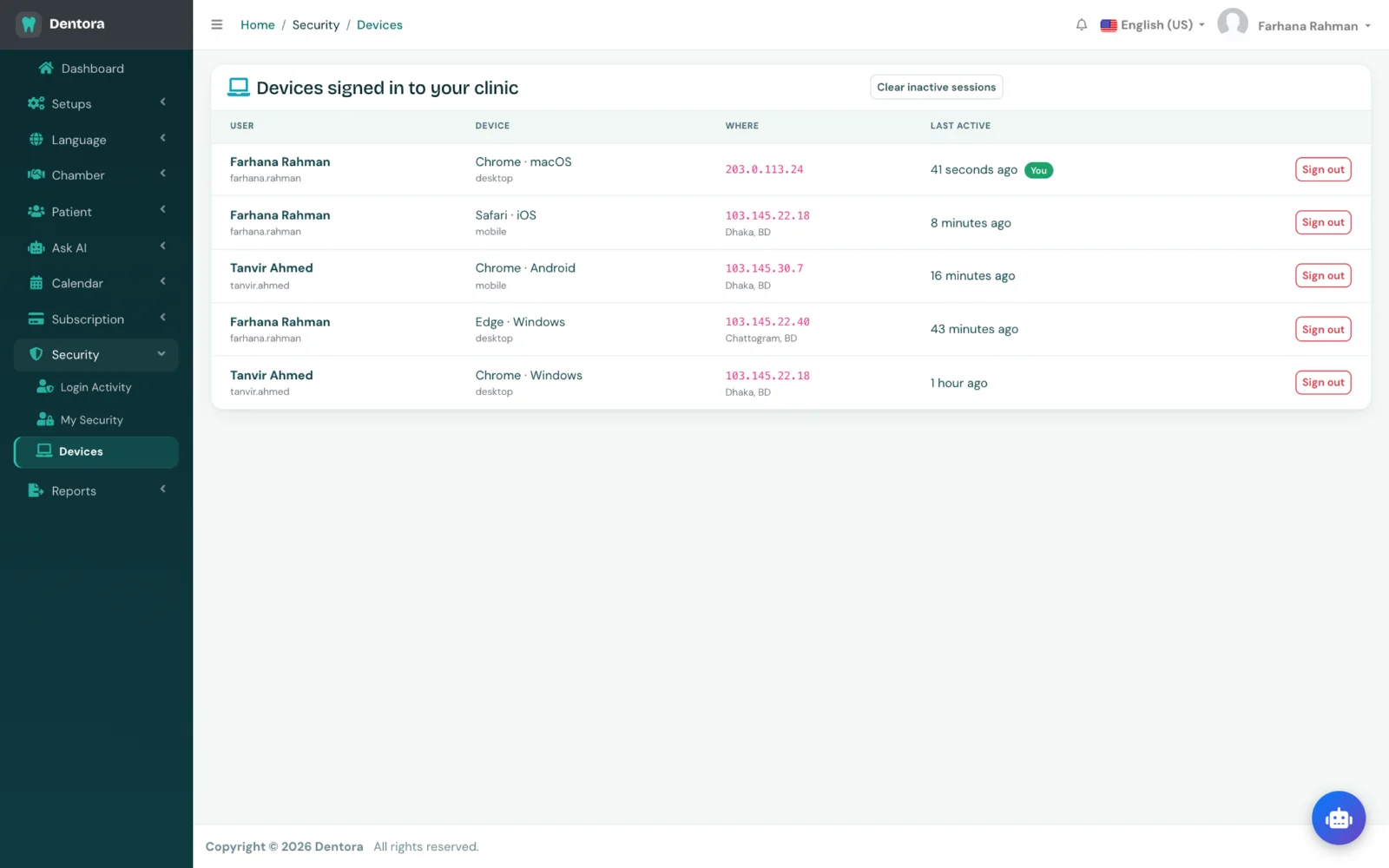The image size is (1389, 868).
Task: Click IP address 103.145.22.40
Action: click(767, 322)
